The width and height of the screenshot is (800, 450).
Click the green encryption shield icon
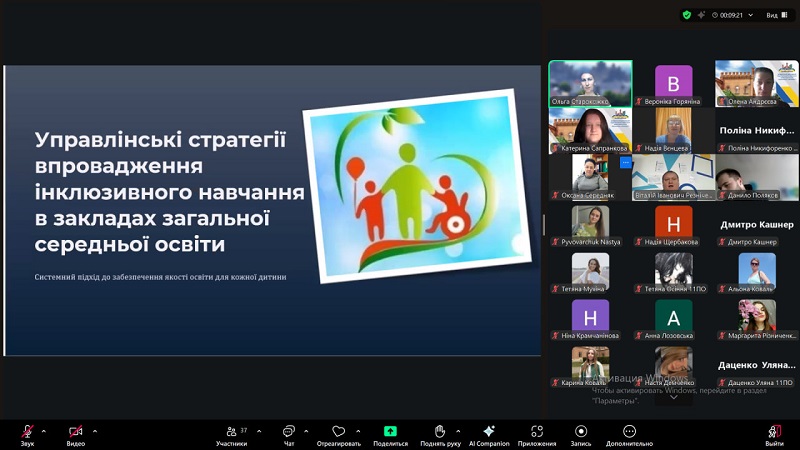686,15
